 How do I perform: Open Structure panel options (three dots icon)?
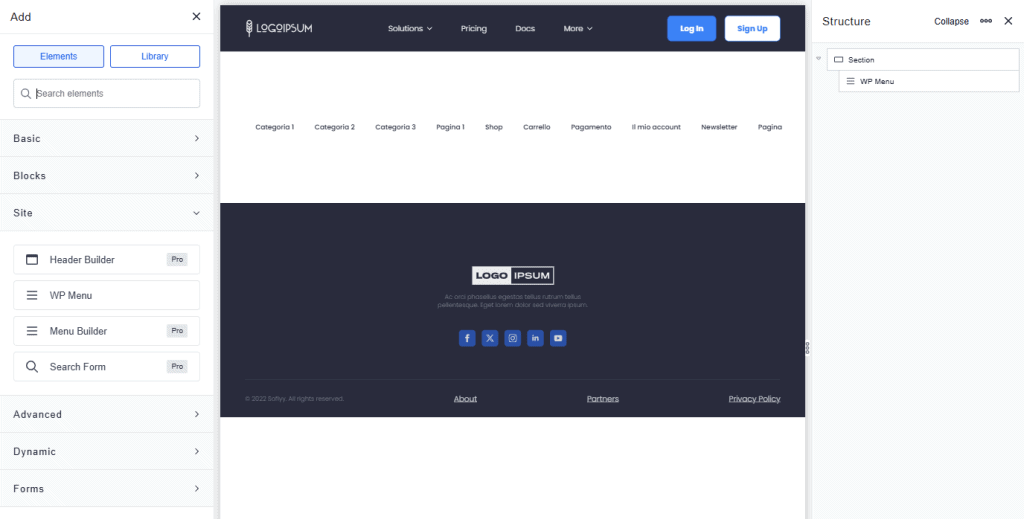point(986,21)
